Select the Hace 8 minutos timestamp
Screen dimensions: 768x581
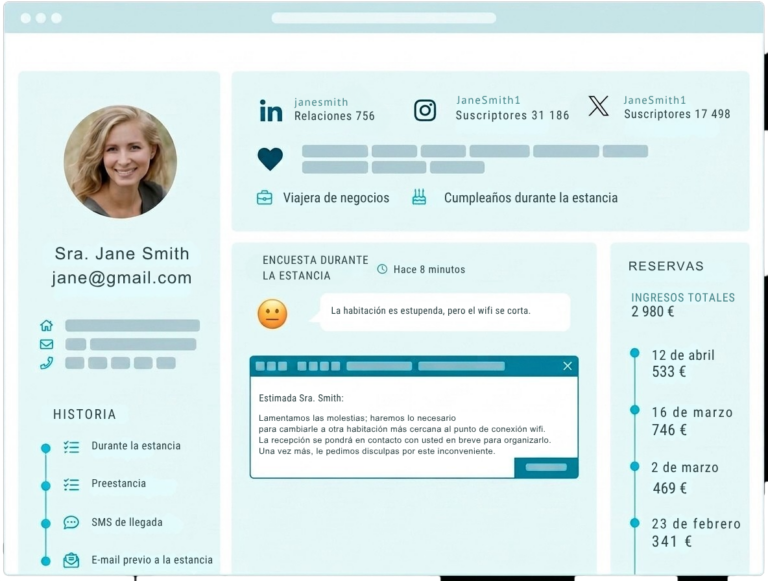pyautogui.click(x=429, y=269)
